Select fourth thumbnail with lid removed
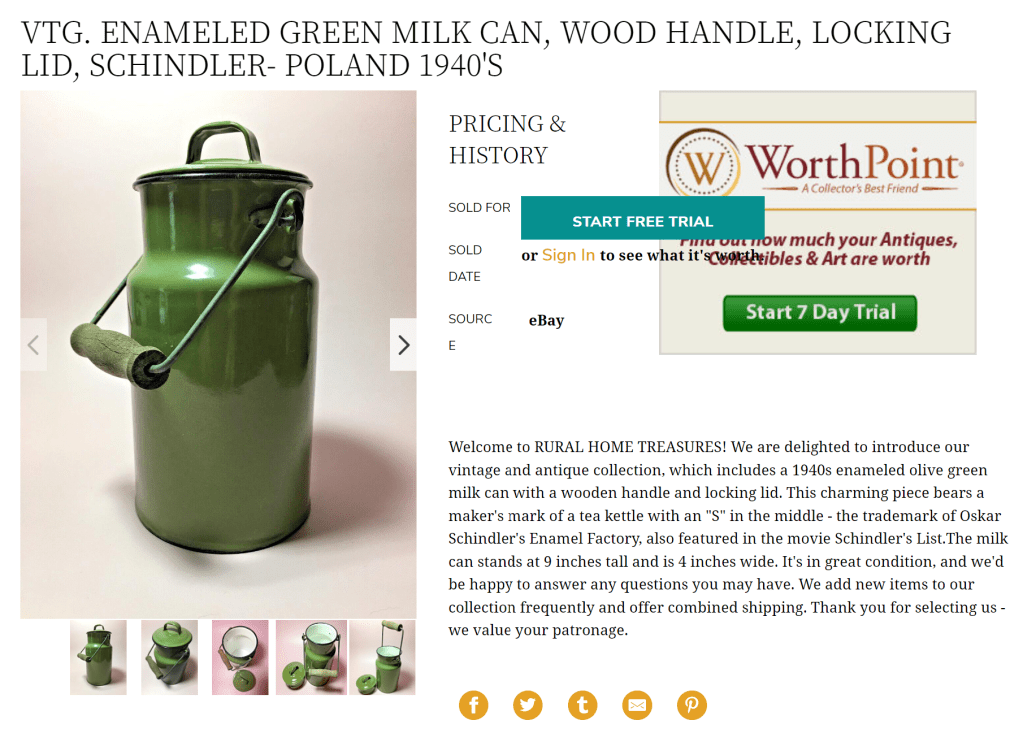The height and width of the screenshot is (729, 1023). point(311,657)
